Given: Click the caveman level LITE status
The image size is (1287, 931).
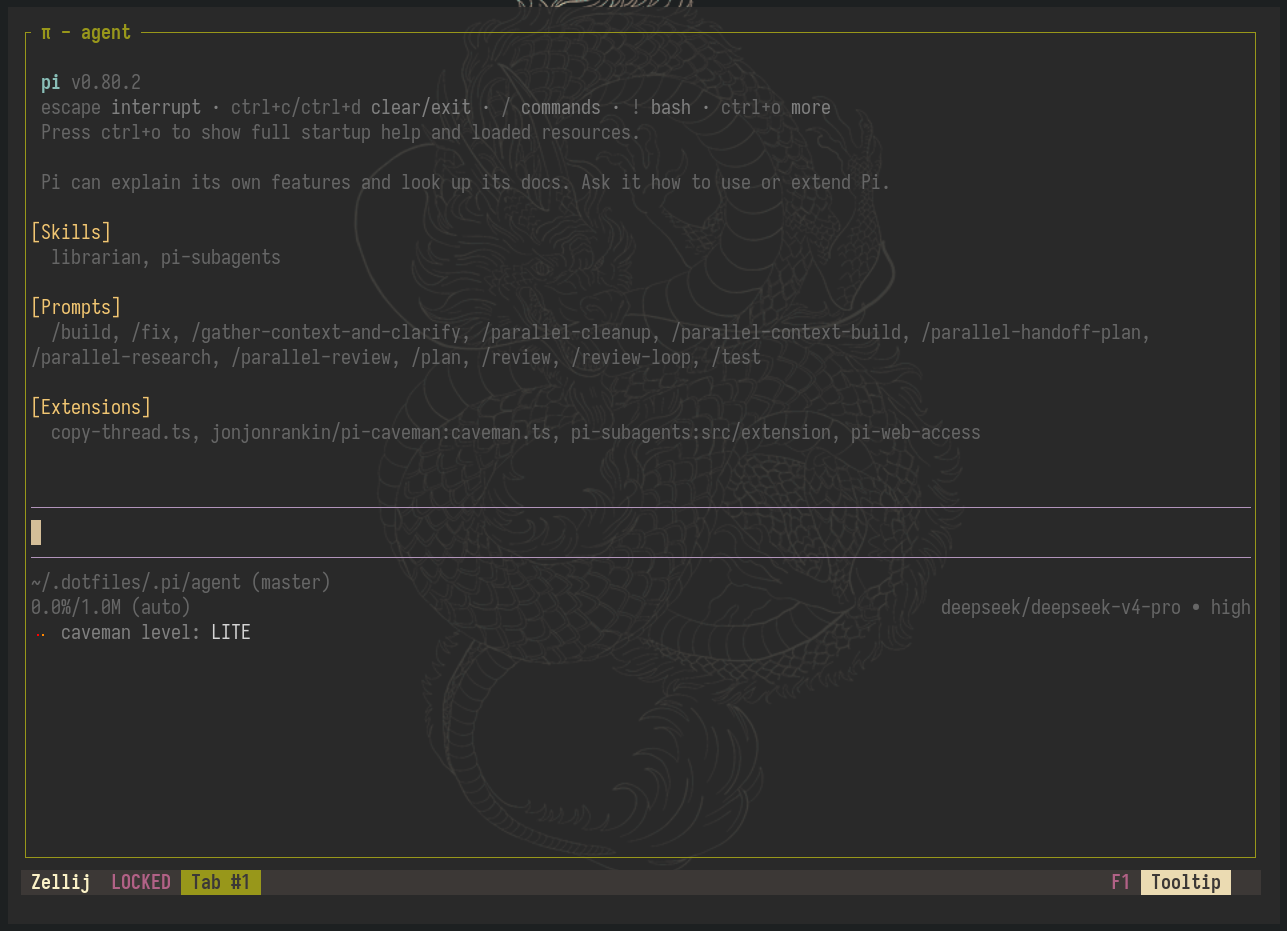Looking at the screenshot, I should (156, 632).
